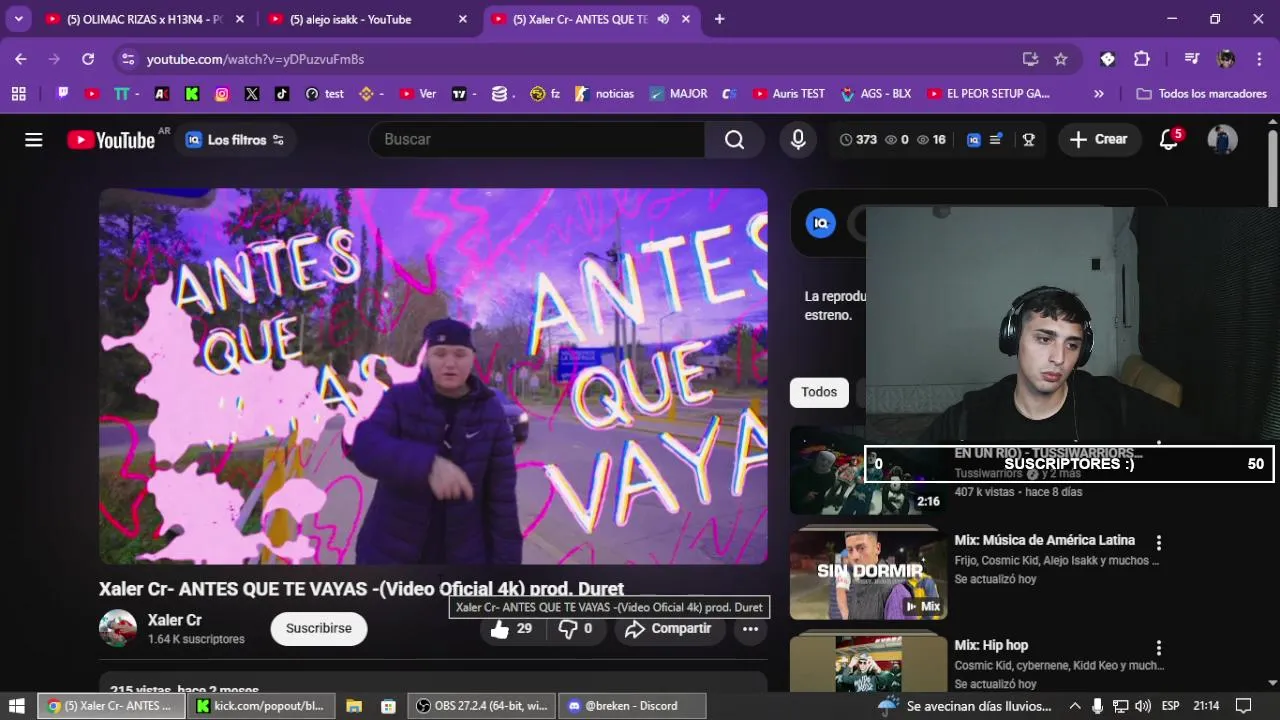Viewport: 1280px width, 720px height.
Task: Open Todos los marcadores folder
Action: pyautogui.click(x=1202, y=94)
